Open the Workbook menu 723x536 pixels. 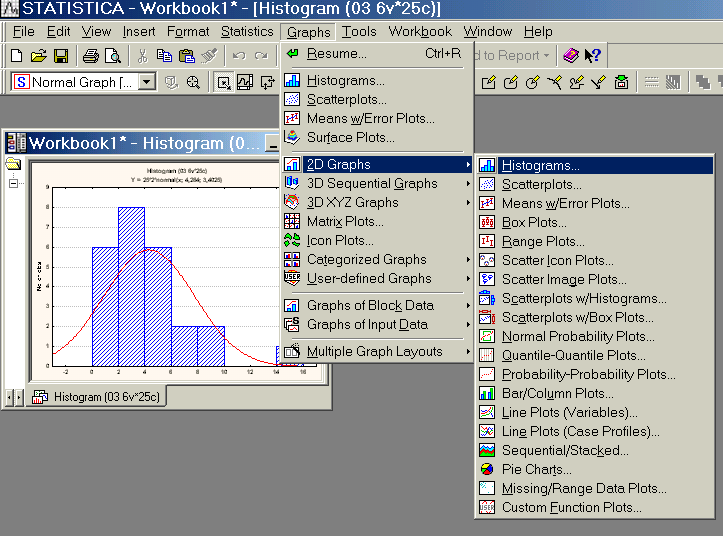(420, 31)
